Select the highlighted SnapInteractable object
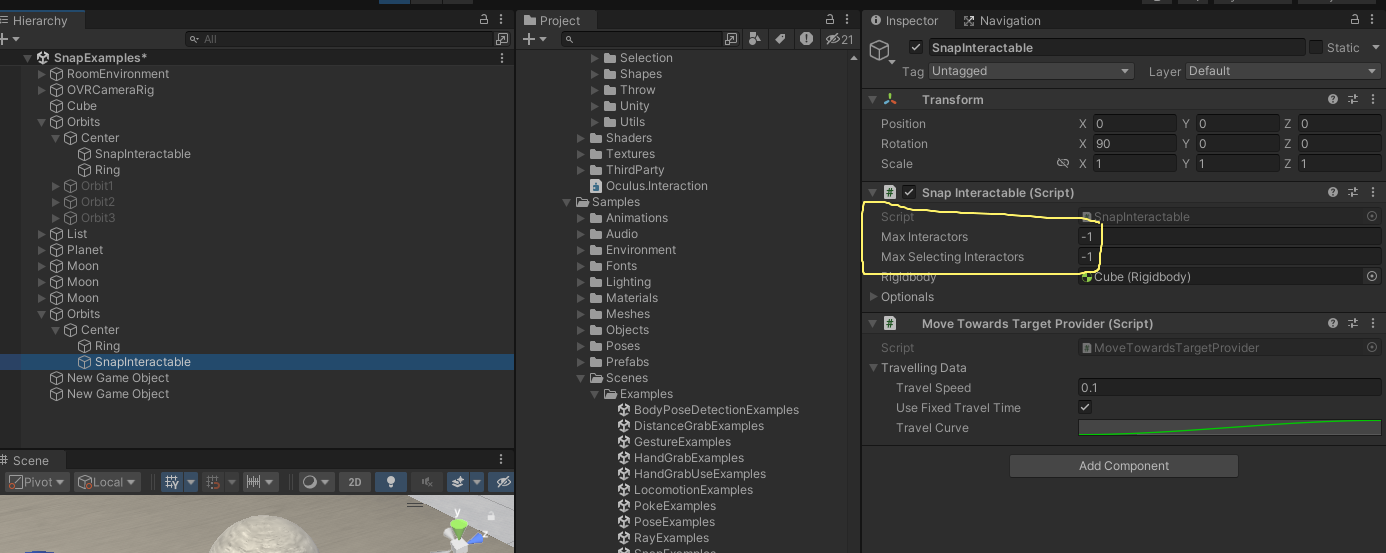This screenshot has width=1386, height=553. [142, 362]
